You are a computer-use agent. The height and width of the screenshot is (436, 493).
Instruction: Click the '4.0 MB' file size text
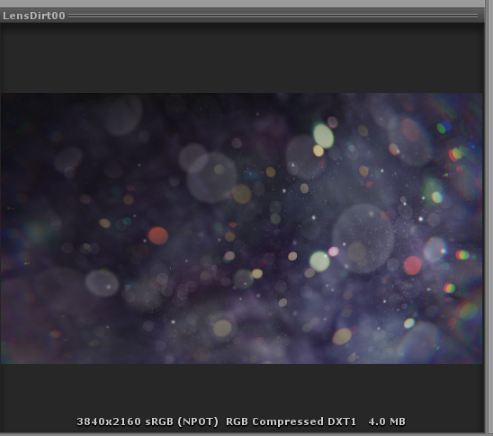coord(387,422)
